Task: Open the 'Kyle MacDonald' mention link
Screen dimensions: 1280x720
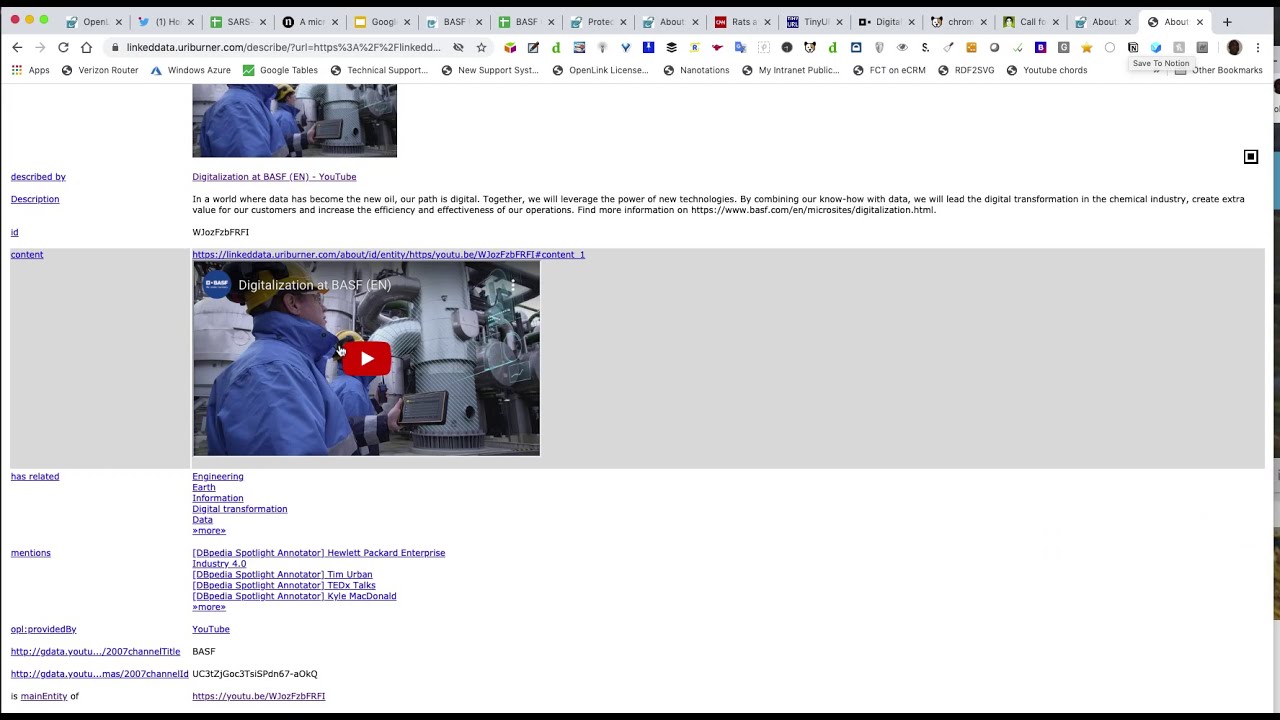Action: [x=294, y=596]
